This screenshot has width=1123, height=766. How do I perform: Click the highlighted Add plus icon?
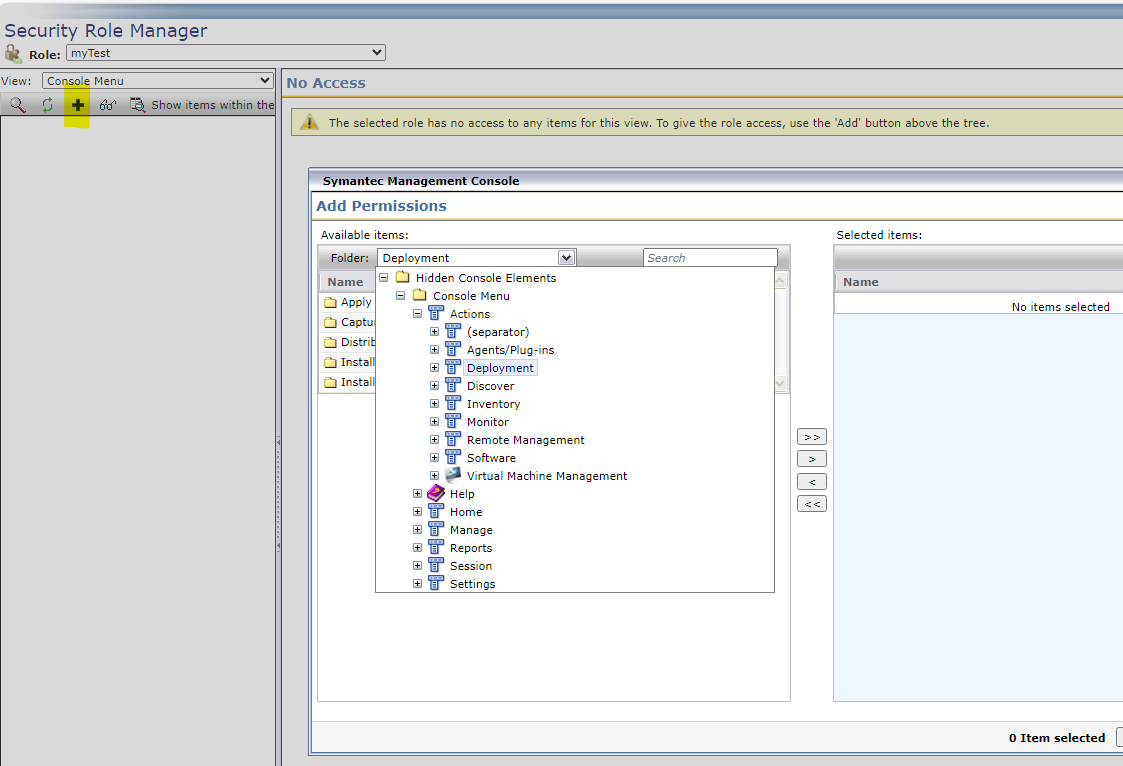[77, 105]
